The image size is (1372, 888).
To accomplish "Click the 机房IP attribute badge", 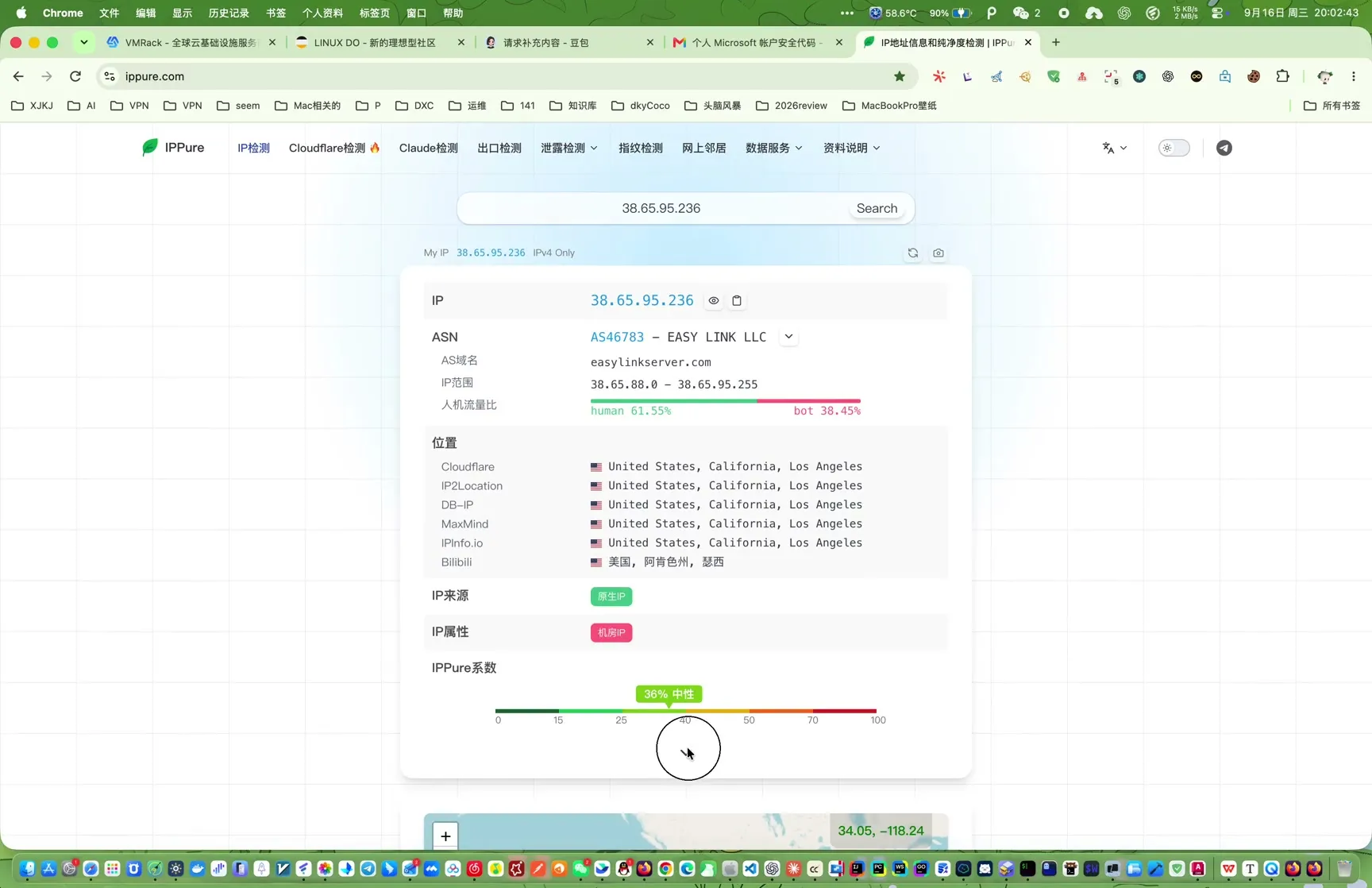I will pos(611,633).
